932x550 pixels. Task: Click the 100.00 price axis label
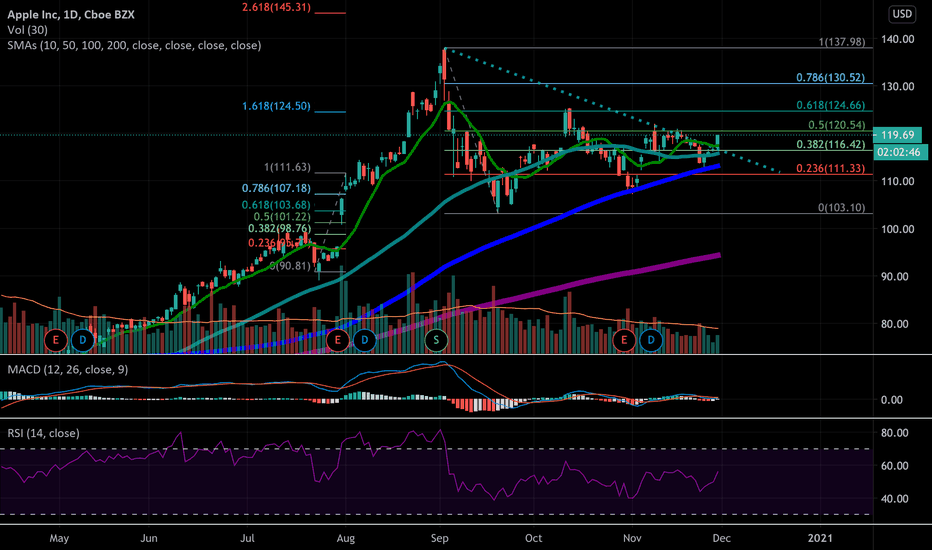[898, 229]
